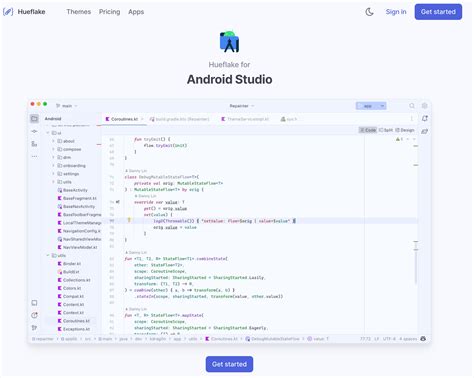Select the Split view mode
This screenshot has height=378, width=474.
386,130
